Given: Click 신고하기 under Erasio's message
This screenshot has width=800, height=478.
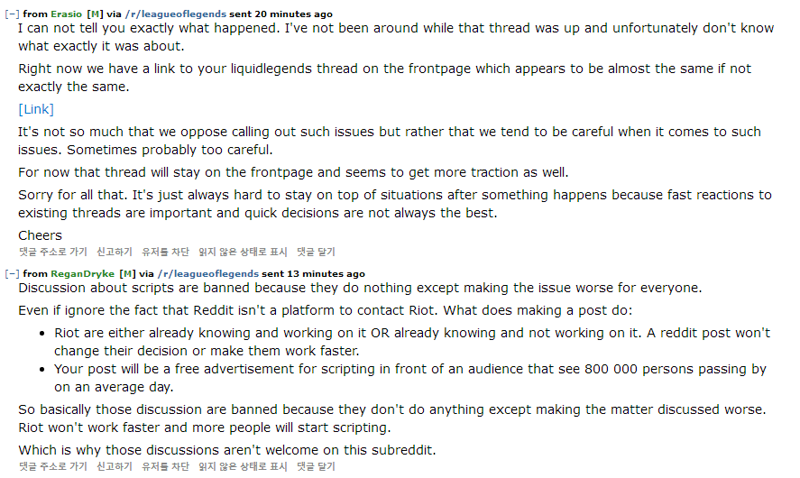Looking at the screenshot, I should point(114,252).
